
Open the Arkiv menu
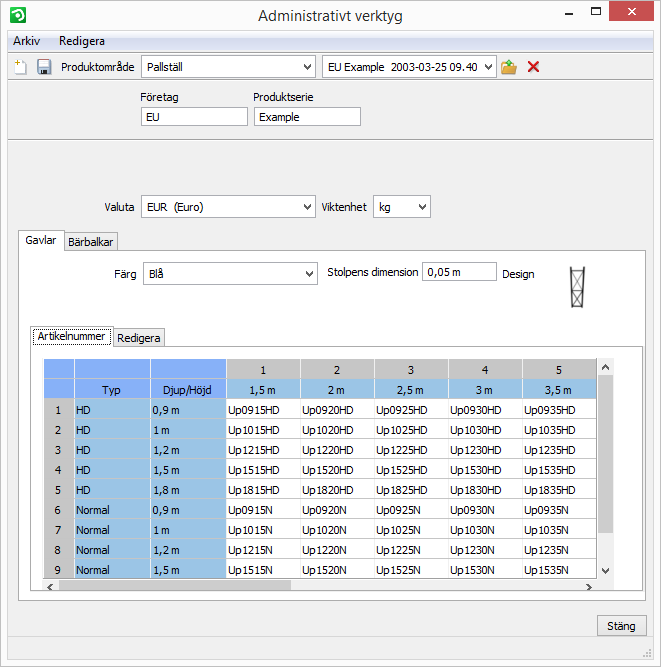(x=27, y=41)
